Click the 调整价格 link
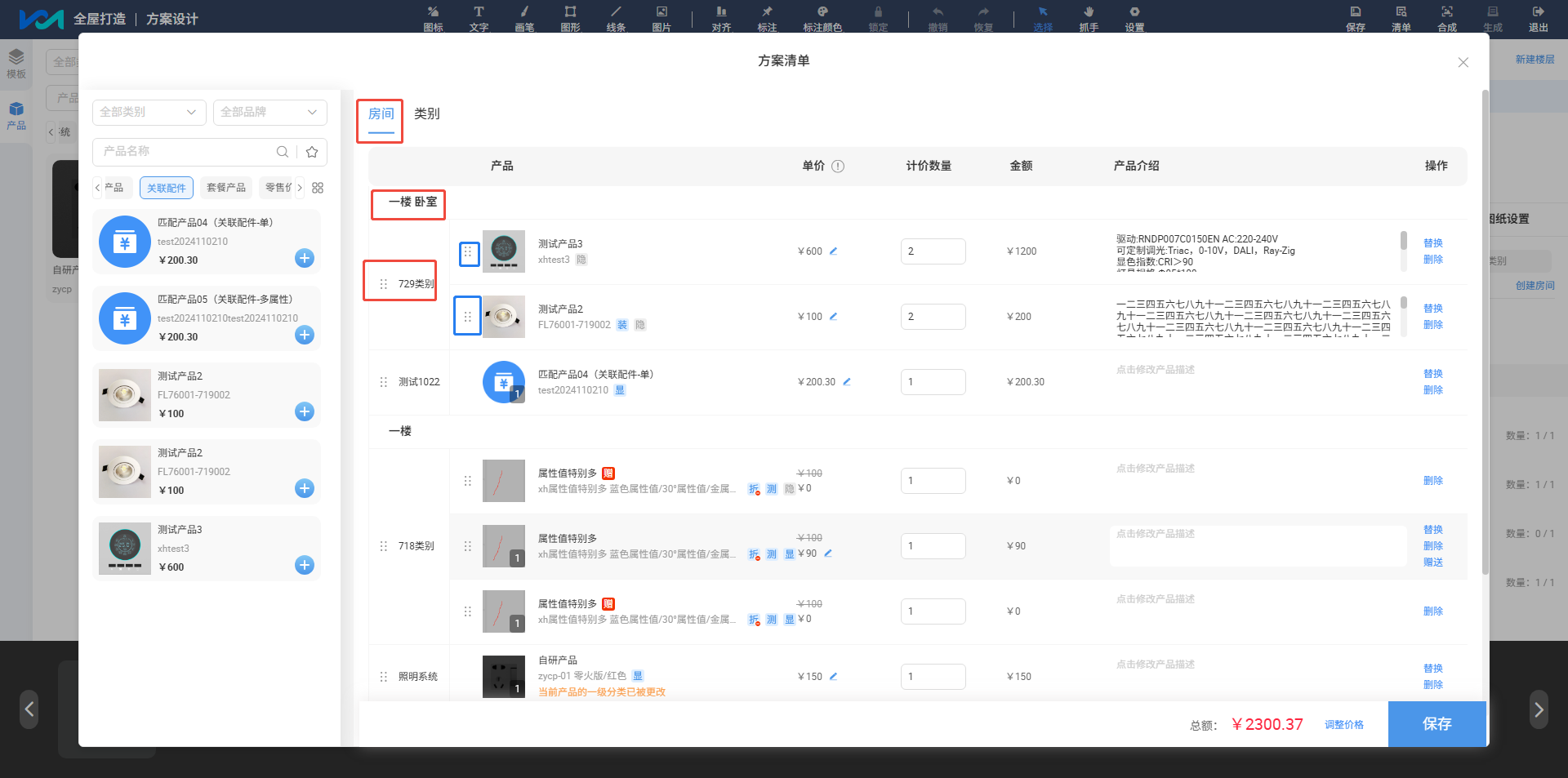This screenshot has height=778, width=1568. point(1344,725)
